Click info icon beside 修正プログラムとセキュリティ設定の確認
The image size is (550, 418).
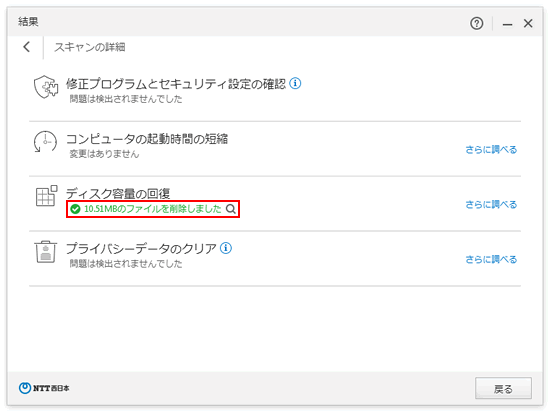(295, 83)
